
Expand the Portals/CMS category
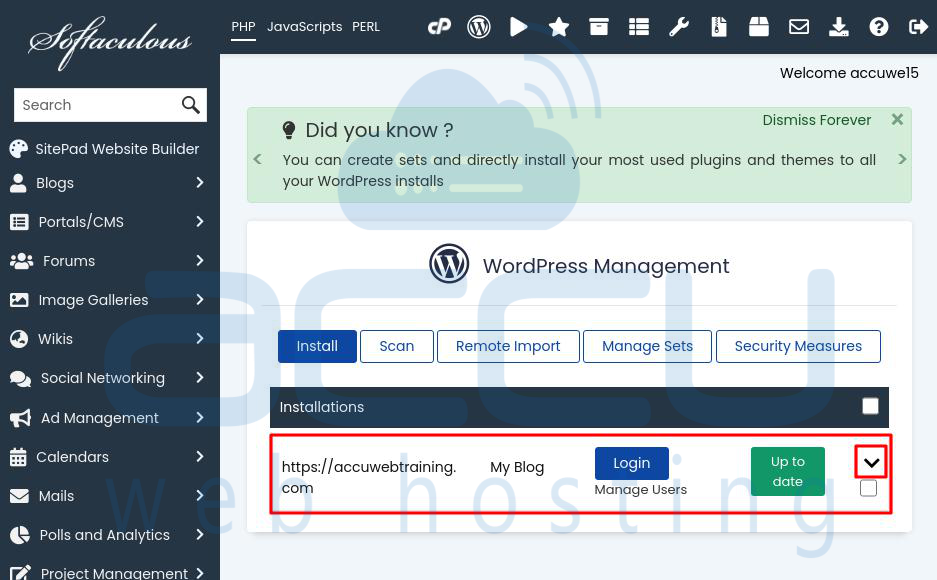point(200,221)
